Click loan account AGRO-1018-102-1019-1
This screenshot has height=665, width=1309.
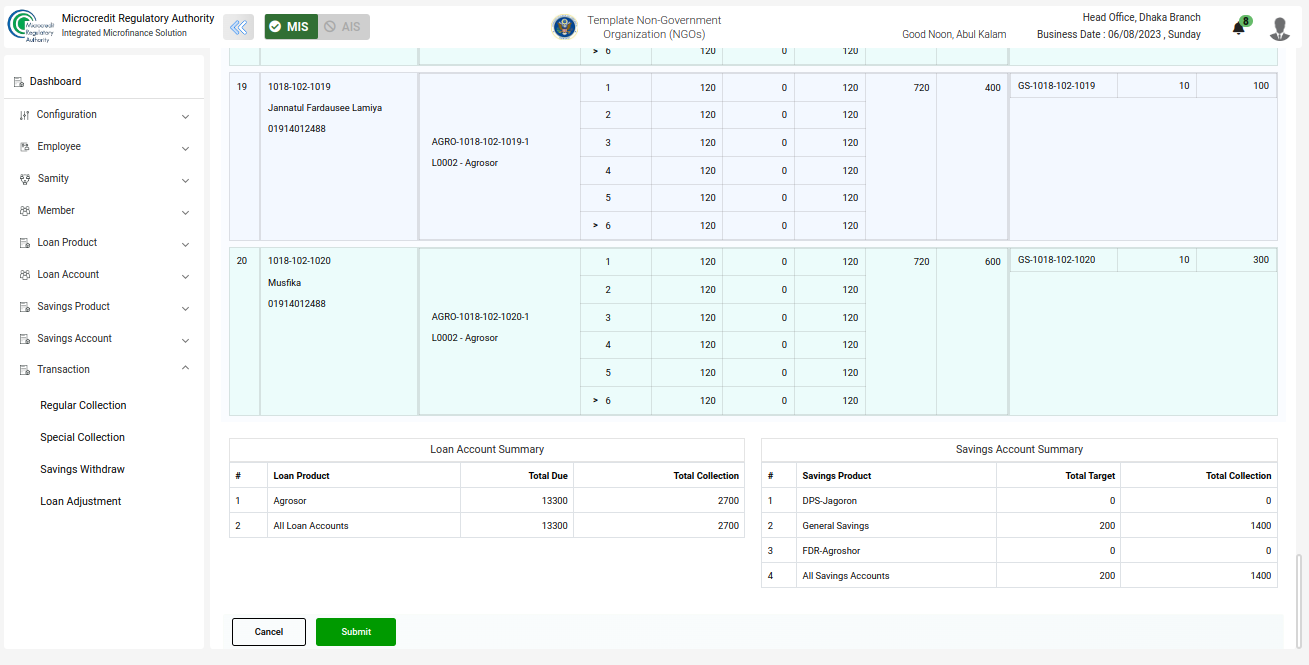480,142
